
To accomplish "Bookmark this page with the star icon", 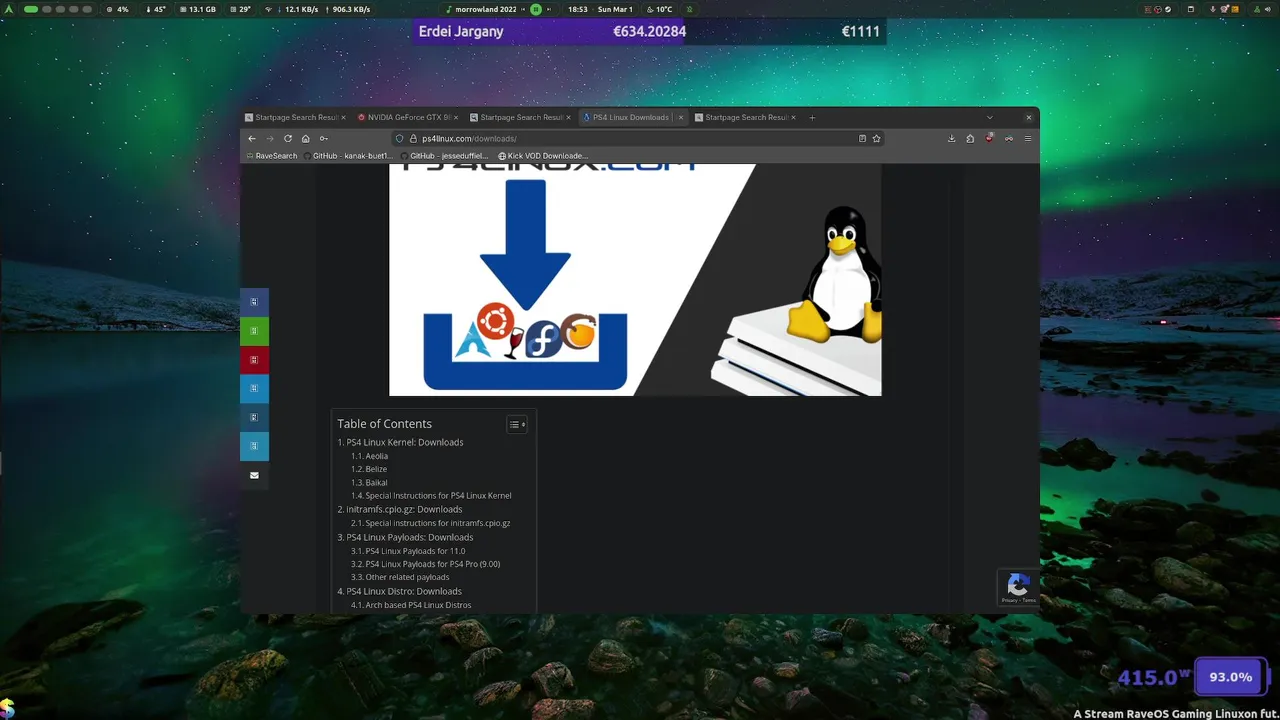I will click(x=876, y=138).
